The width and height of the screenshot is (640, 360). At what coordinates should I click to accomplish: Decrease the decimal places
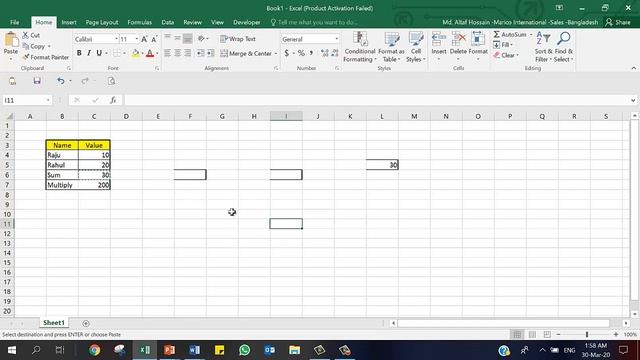(x=335, y=53)
